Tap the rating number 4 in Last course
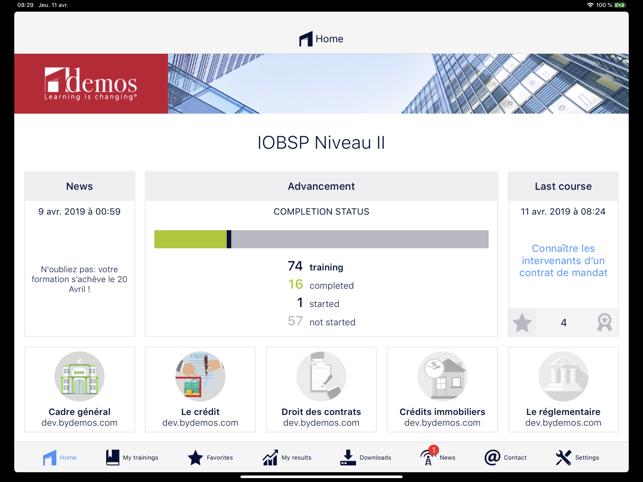Screen dimensions: 643x482 click(563, 323)
